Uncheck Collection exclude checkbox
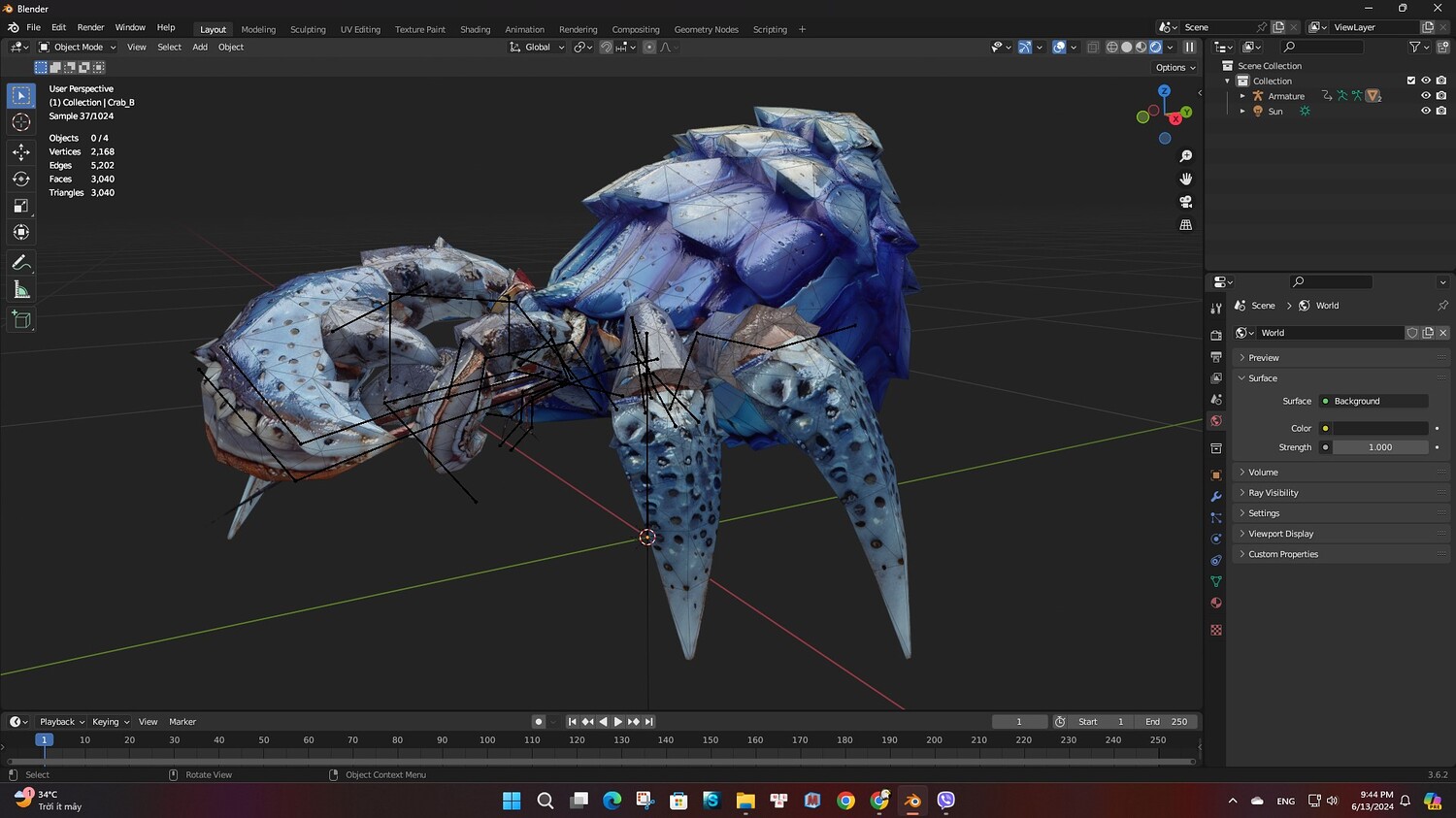Image resolution: width=1456 pixels, height=818 pixels. (x=1411, y=81)
